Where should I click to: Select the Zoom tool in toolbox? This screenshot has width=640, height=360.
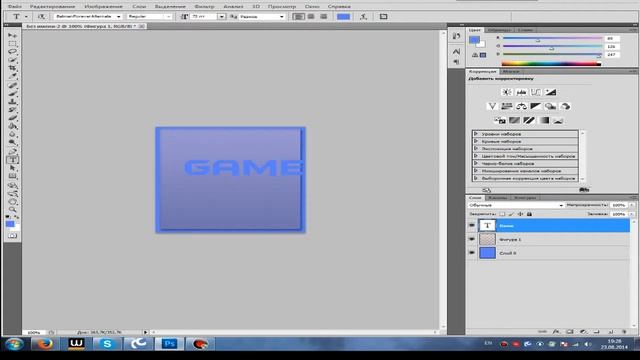[13, 209]
